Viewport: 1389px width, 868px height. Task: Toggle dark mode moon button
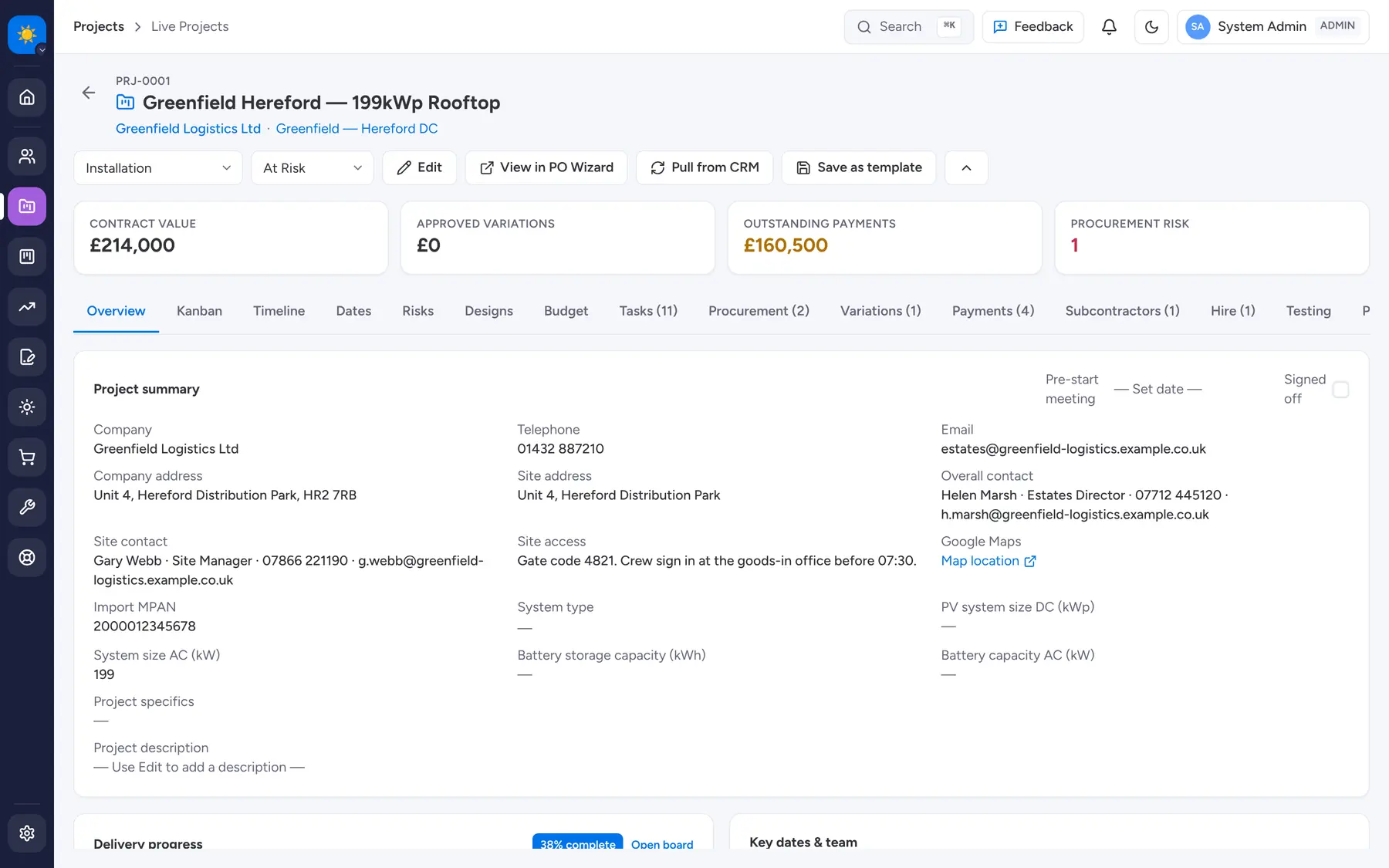1151,27
